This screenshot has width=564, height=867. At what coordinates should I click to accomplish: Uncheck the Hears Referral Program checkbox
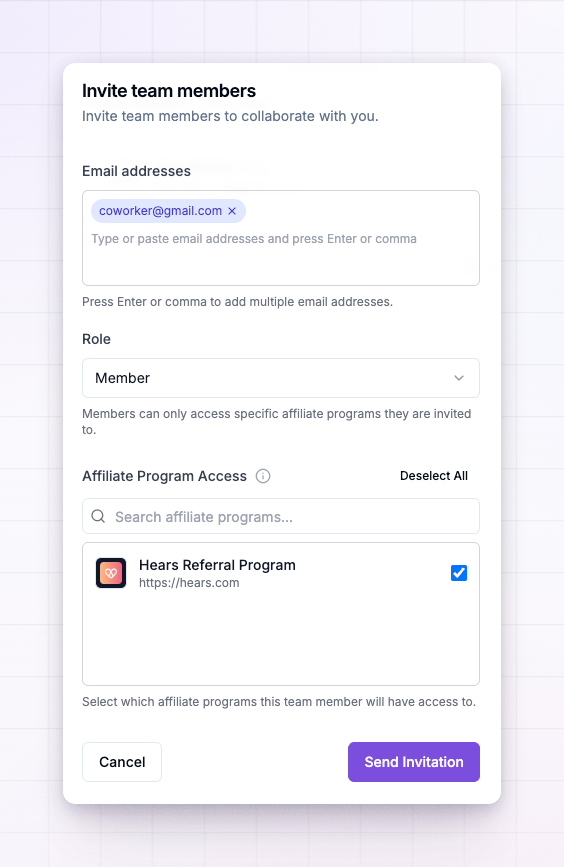(459, 573)
